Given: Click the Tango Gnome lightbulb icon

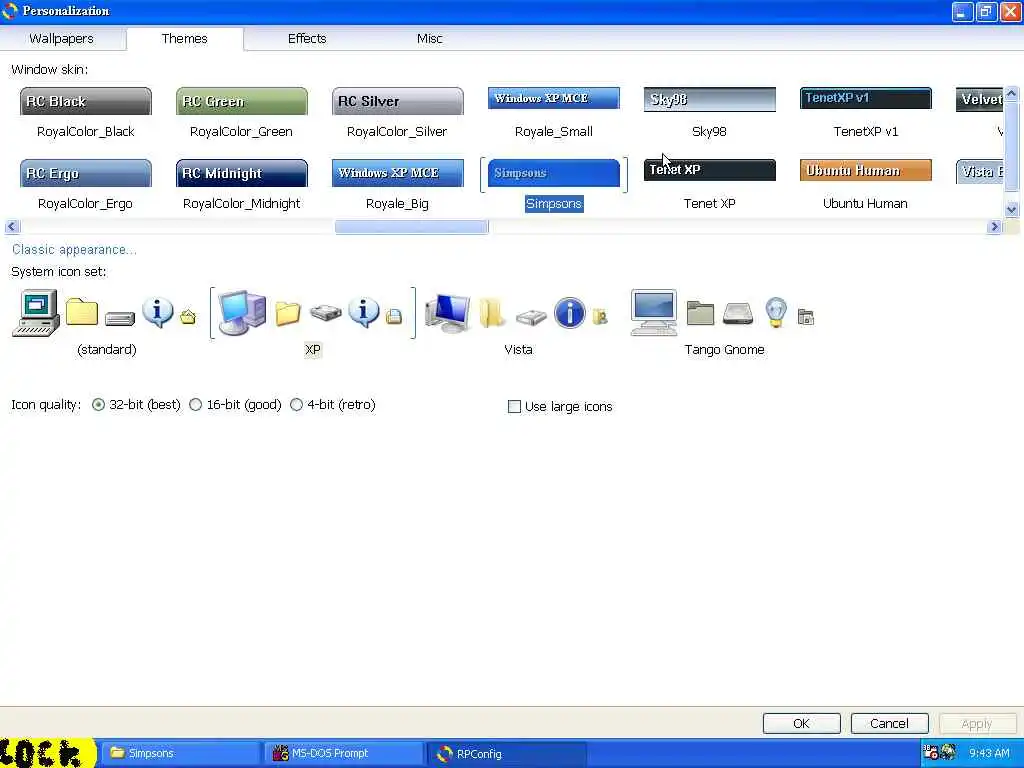Looking at the screenshot, I should (776, 312).
